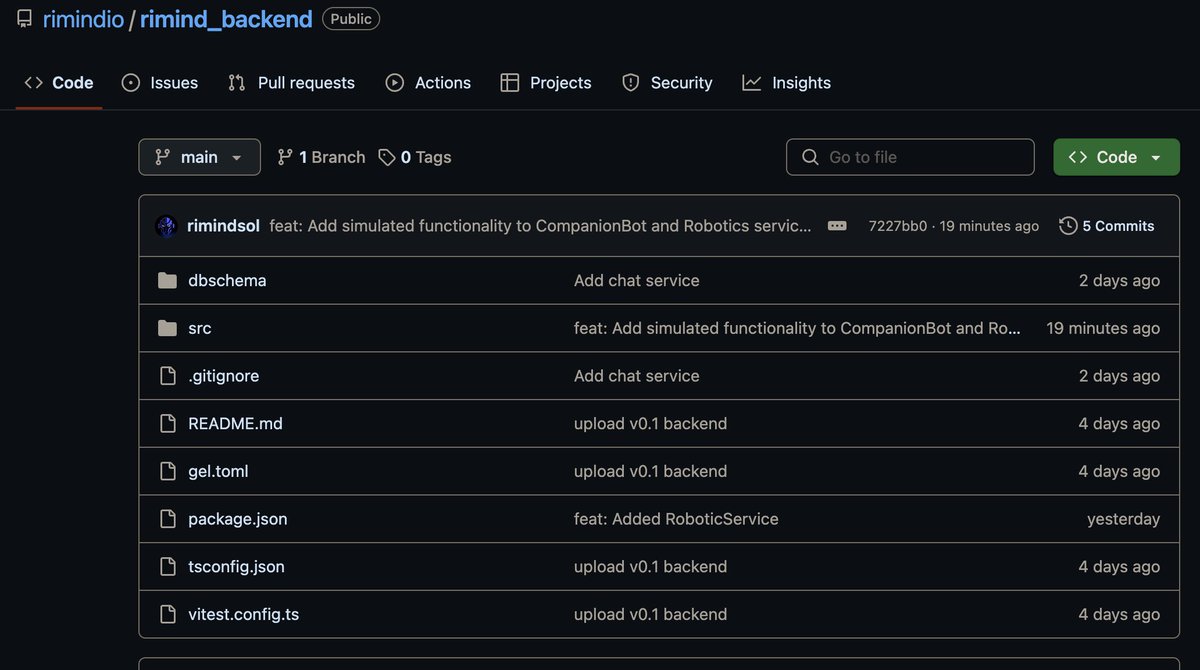This screenshot has width=1200, height=670.
Task: Open the rimindio owner link
Action: [83, 19]
